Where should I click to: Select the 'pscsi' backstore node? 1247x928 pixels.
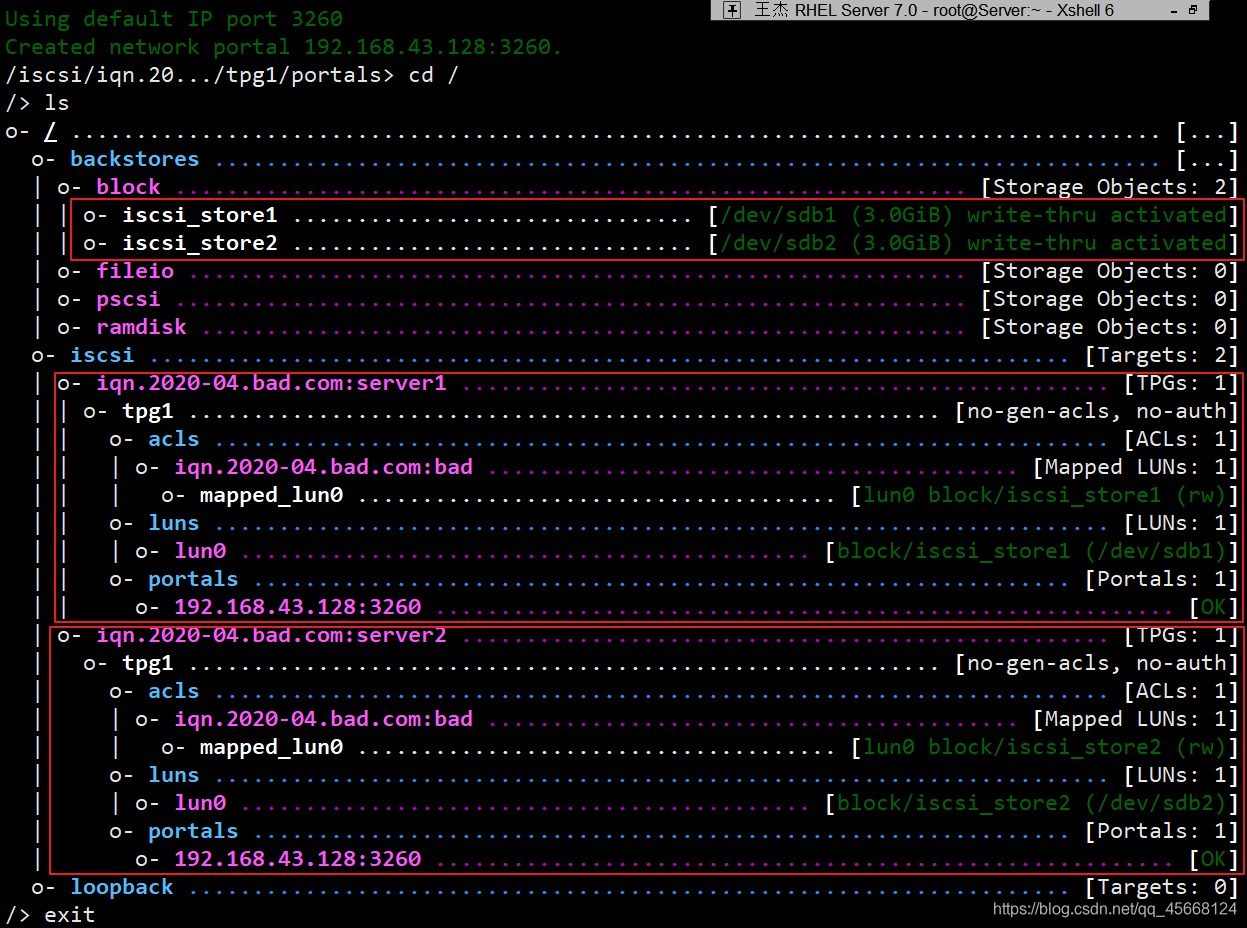[x=128, y=298]
